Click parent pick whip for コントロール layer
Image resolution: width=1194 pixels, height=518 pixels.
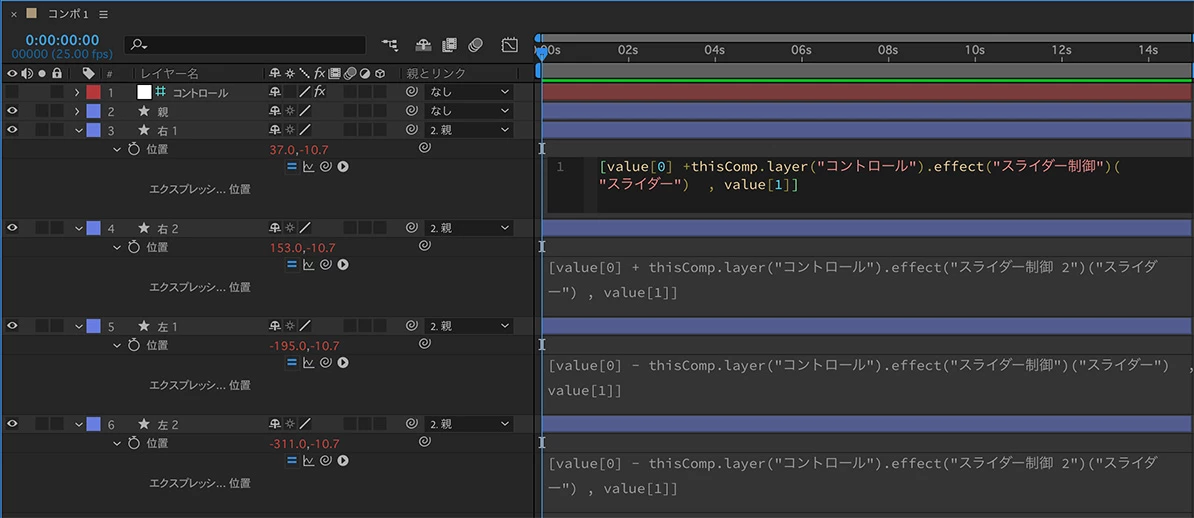pos(411,92)
